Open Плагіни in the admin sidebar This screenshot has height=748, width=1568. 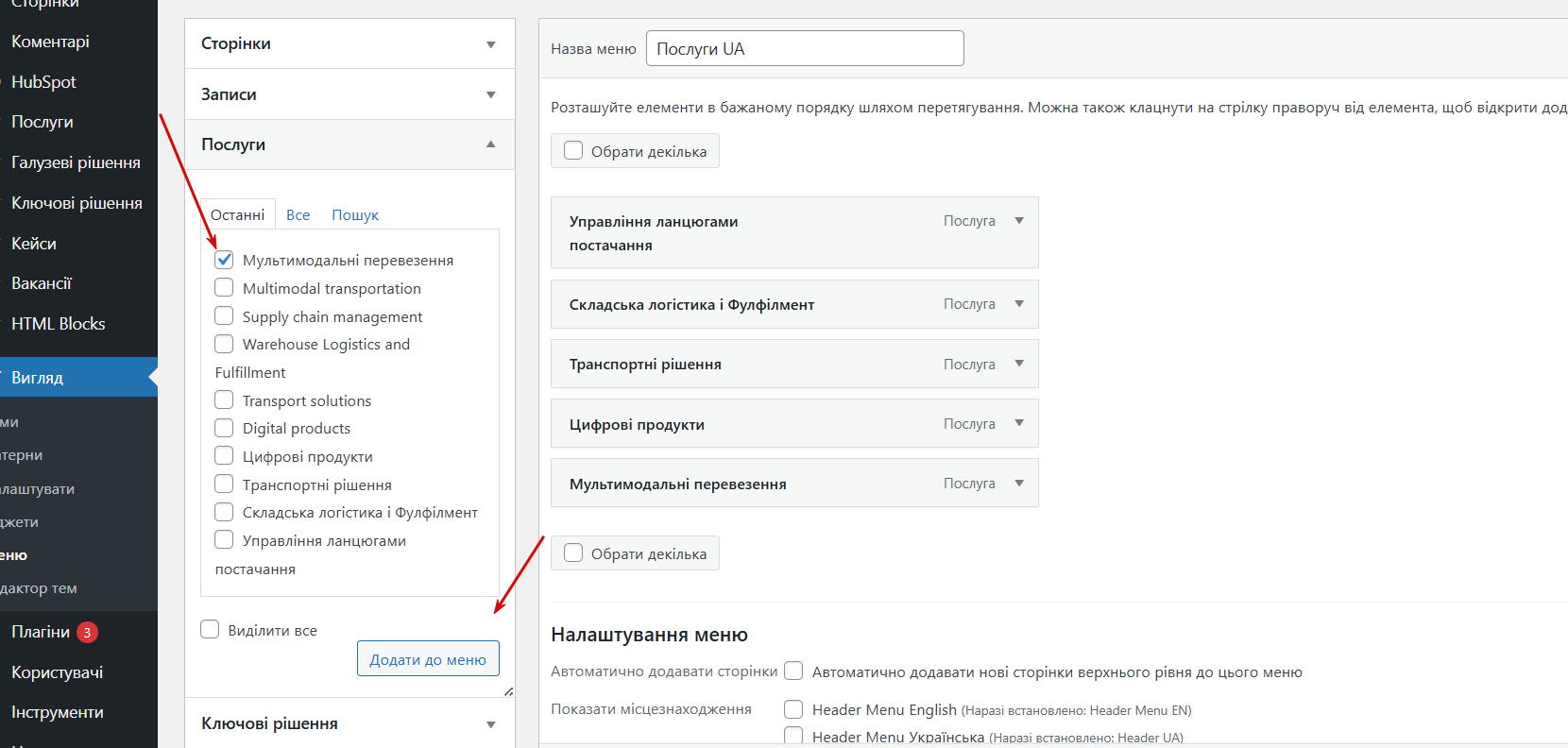coord(41,632)
